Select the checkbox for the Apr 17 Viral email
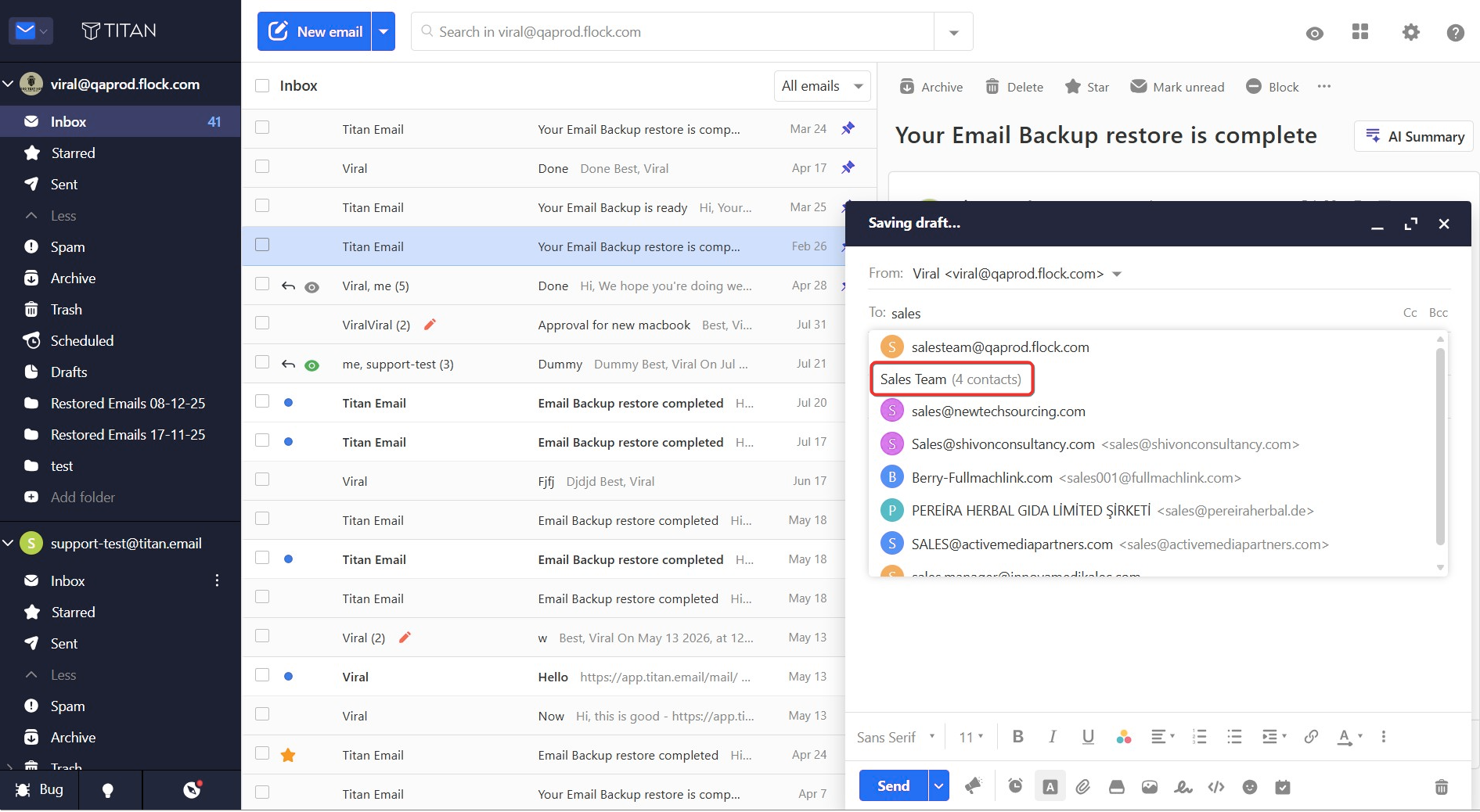This screenshot has height=812, width=1480. [x=262, y=167]
